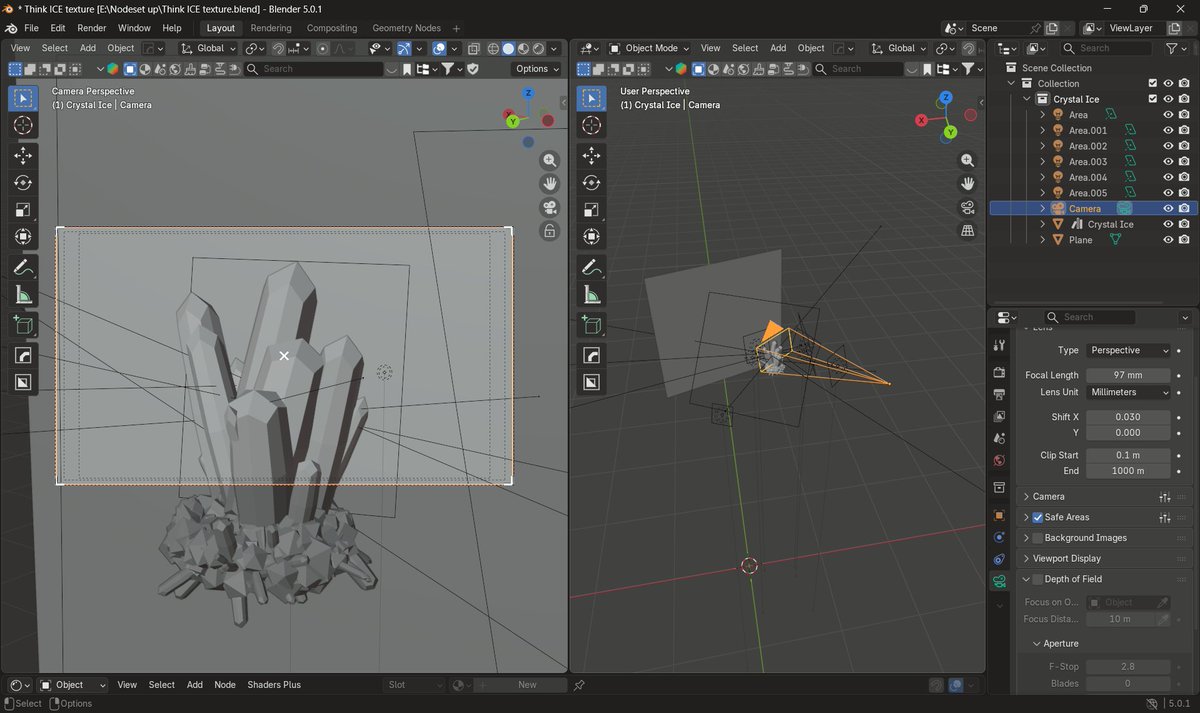The width and height of the screenshot is (1200, 713).
Task: Open the Render menu
Action: [x=92, y=28]
